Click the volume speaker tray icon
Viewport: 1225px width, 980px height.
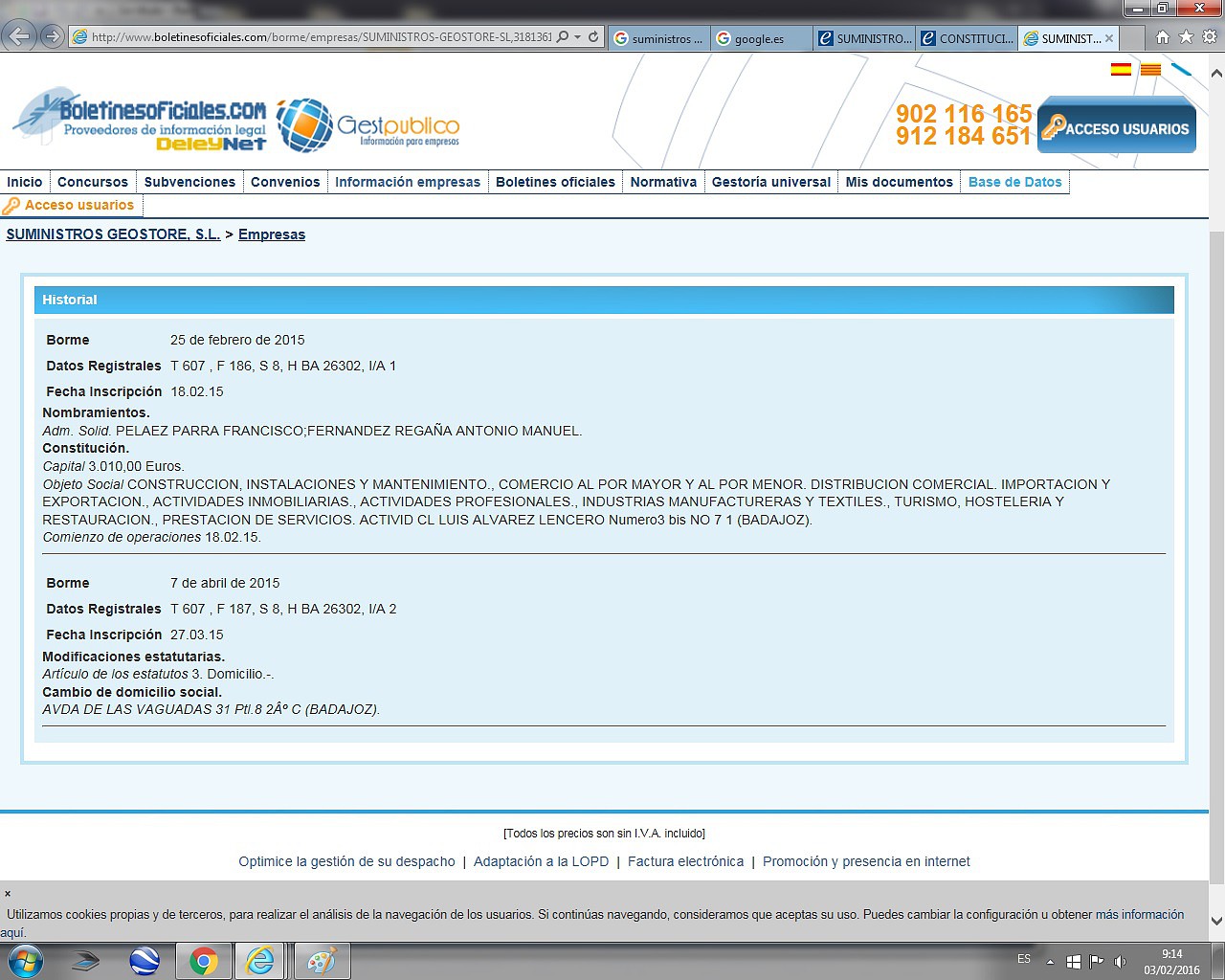click(1120, 961)
